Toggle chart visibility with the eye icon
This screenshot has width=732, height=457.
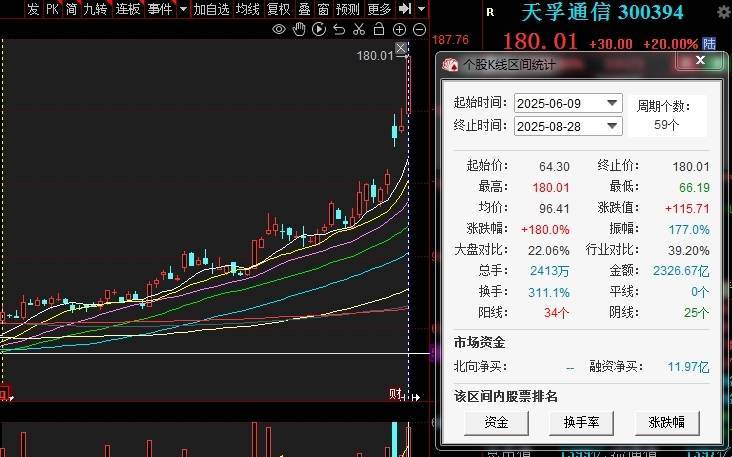click(280, 29)
